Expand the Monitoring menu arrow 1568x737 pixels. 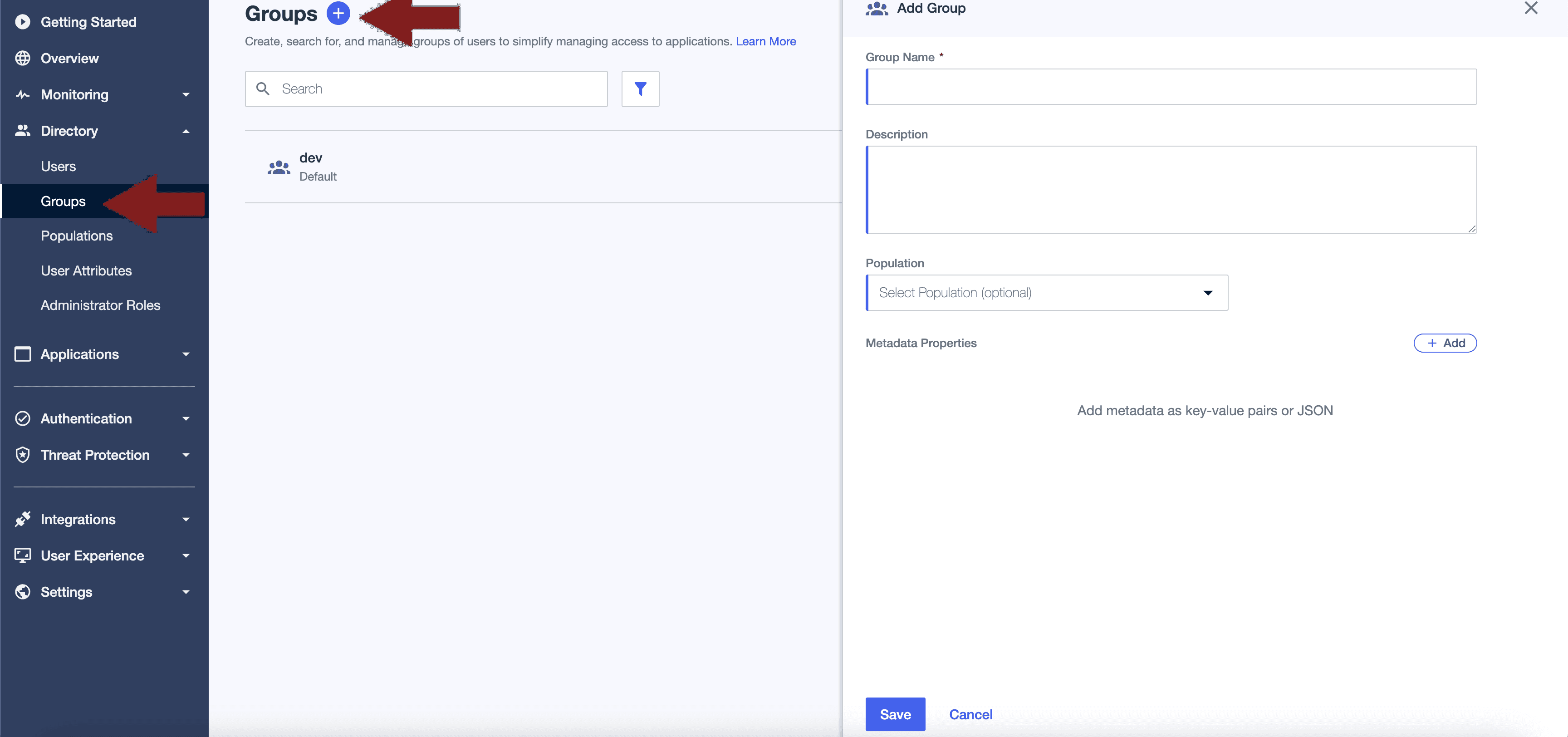pyautogui.click(x=186, y=95)
